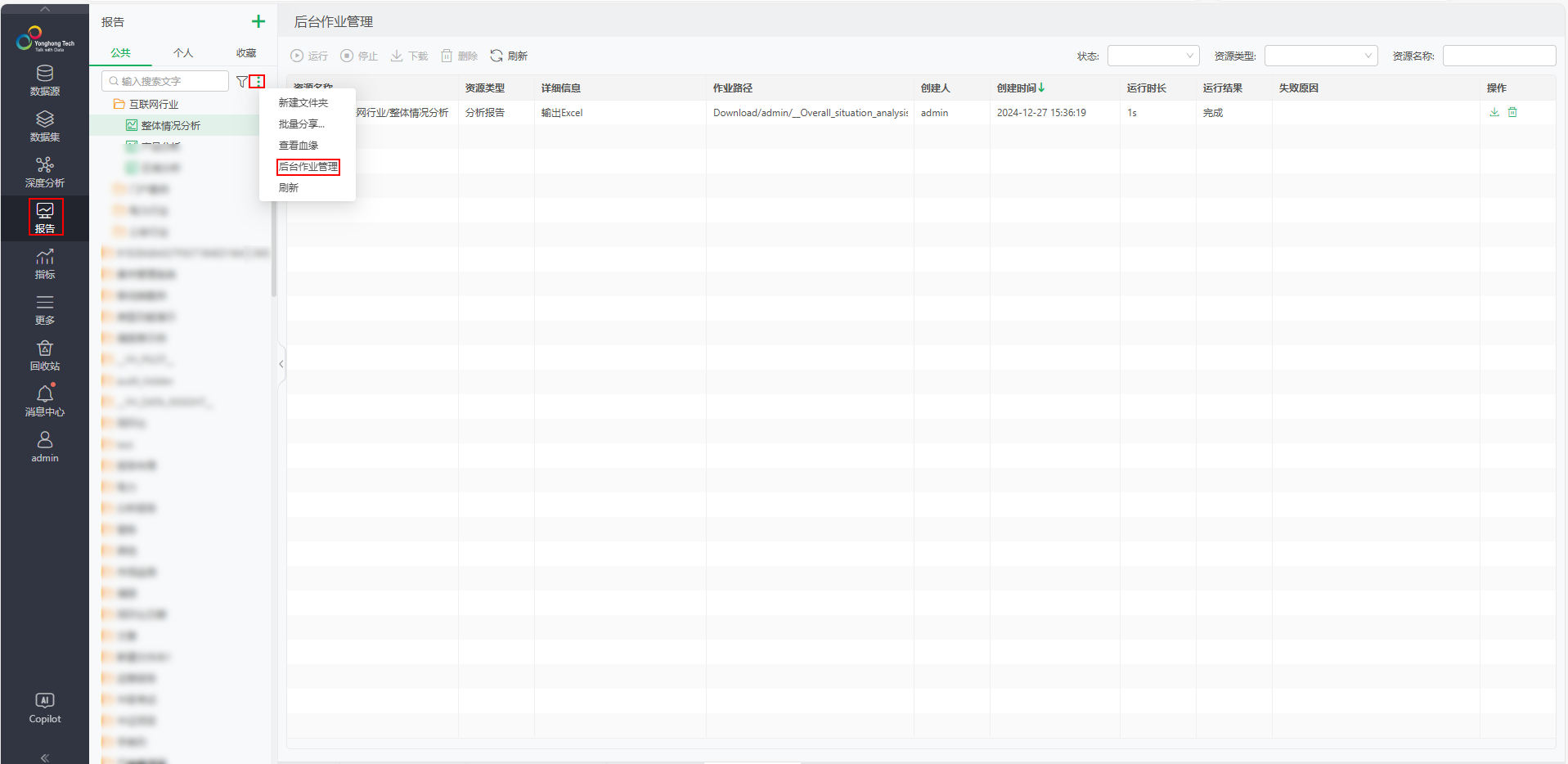Click the 1s run duration cell
This screenshot has width=1568, height=764.
pos(1132,113)
